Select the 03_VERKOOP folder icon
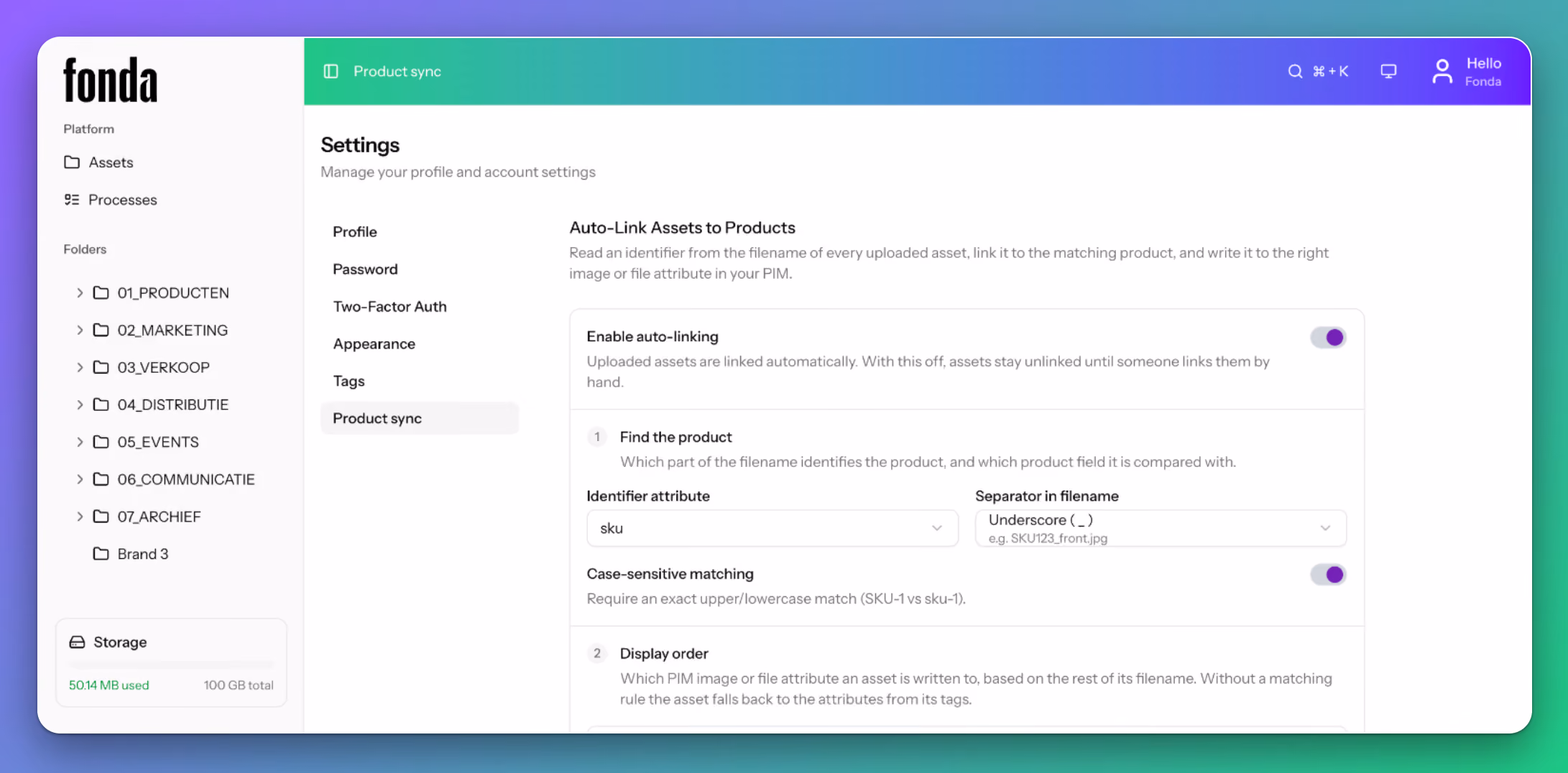 click(x=101, y=367)
